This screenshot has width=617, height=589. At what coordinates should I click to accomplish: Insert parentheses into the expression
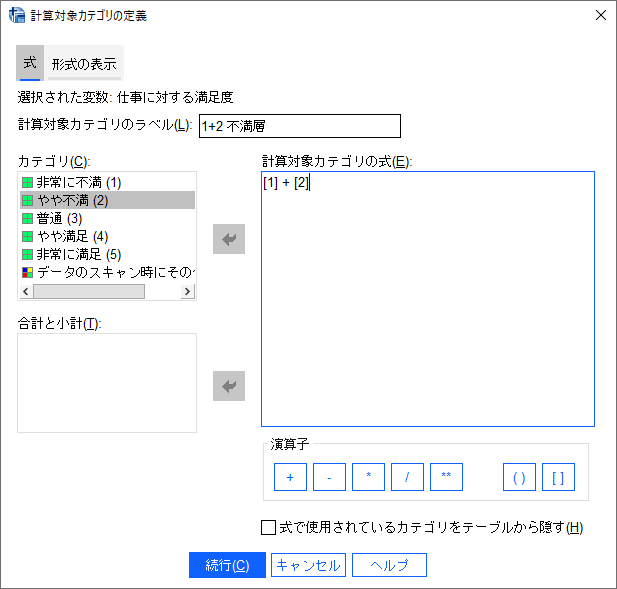[x=519, y=478]
